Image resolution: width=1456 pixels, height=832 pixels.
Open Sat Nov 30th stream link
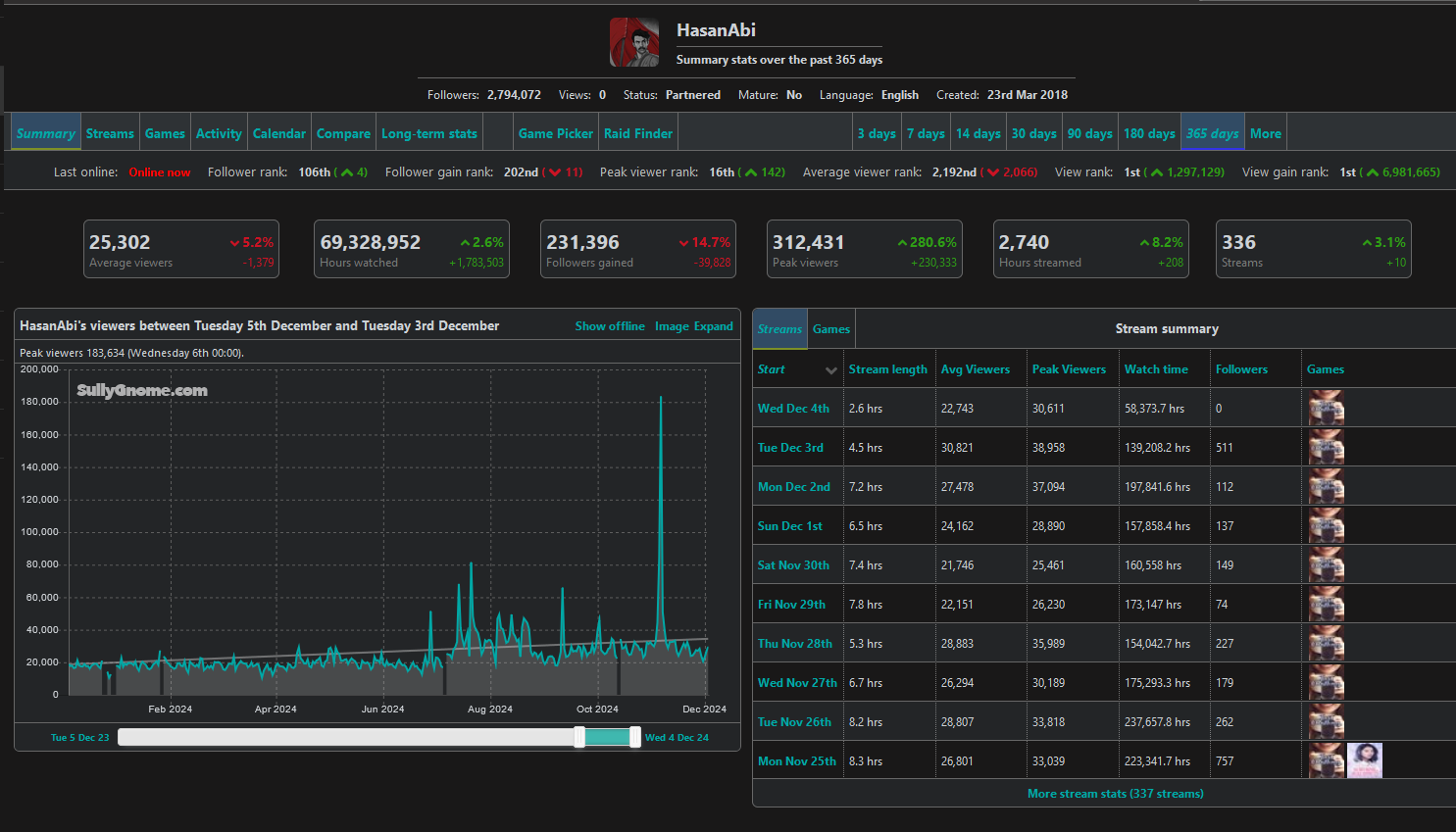tap(793, 565)
